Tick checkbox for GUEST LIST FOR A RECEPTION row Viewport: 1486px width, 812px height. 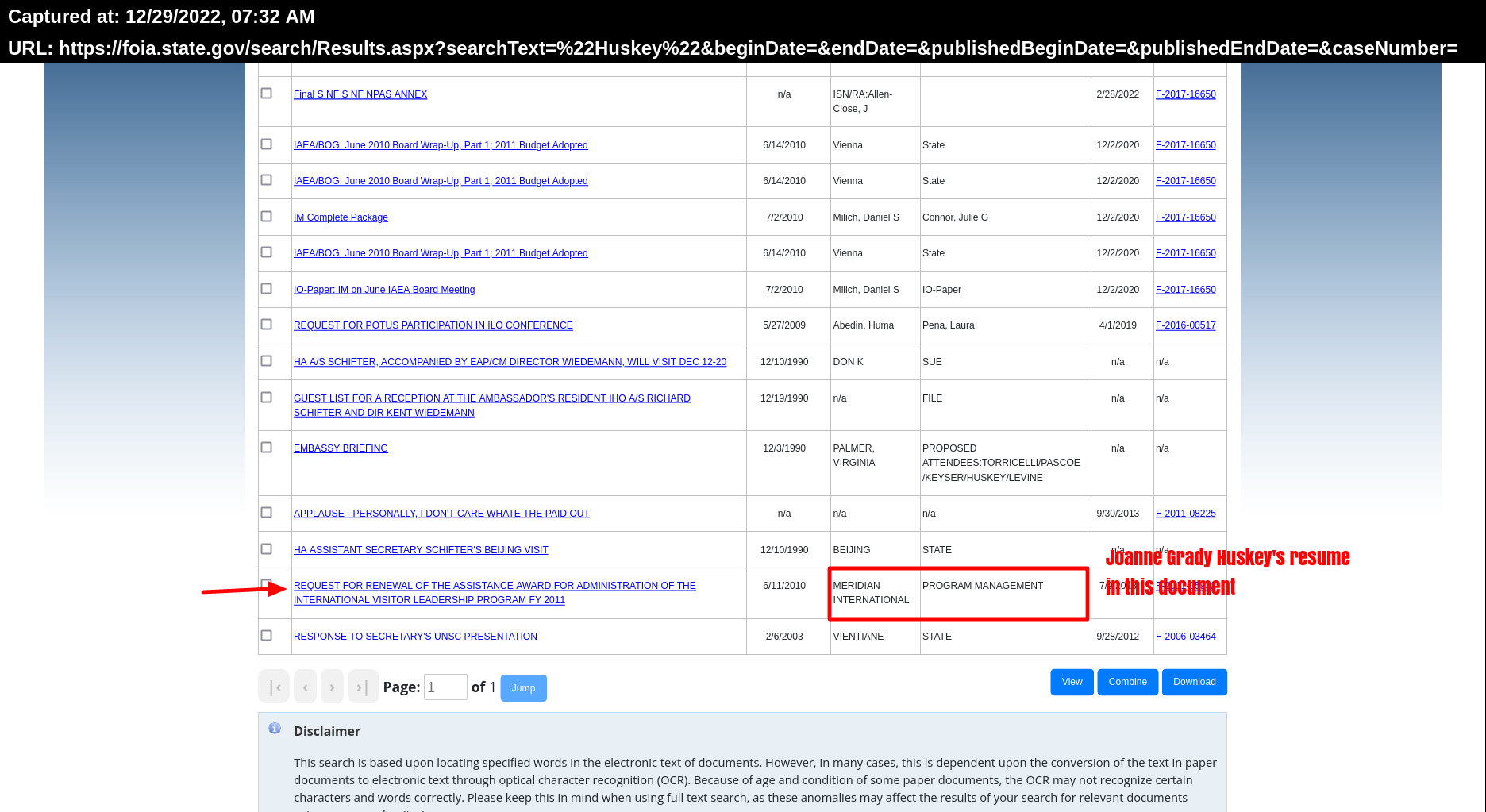[x=267, y=398]
